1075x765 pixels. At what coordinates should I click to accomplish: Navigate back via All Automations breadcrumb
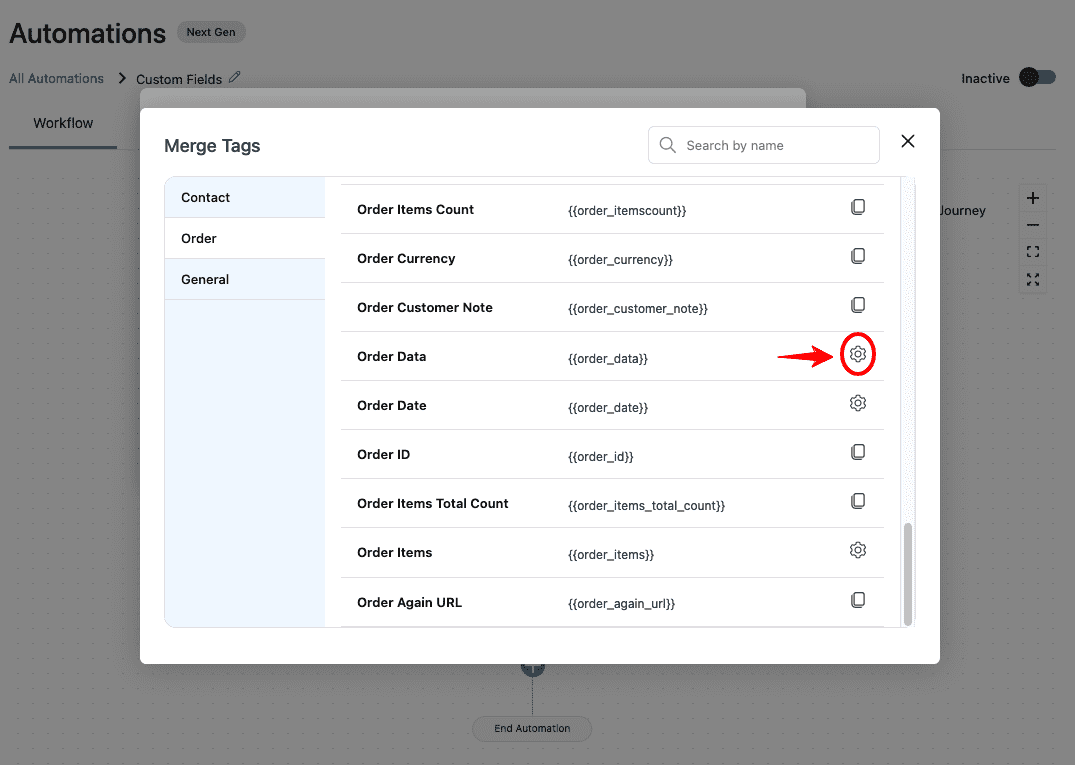coord(56,78)
